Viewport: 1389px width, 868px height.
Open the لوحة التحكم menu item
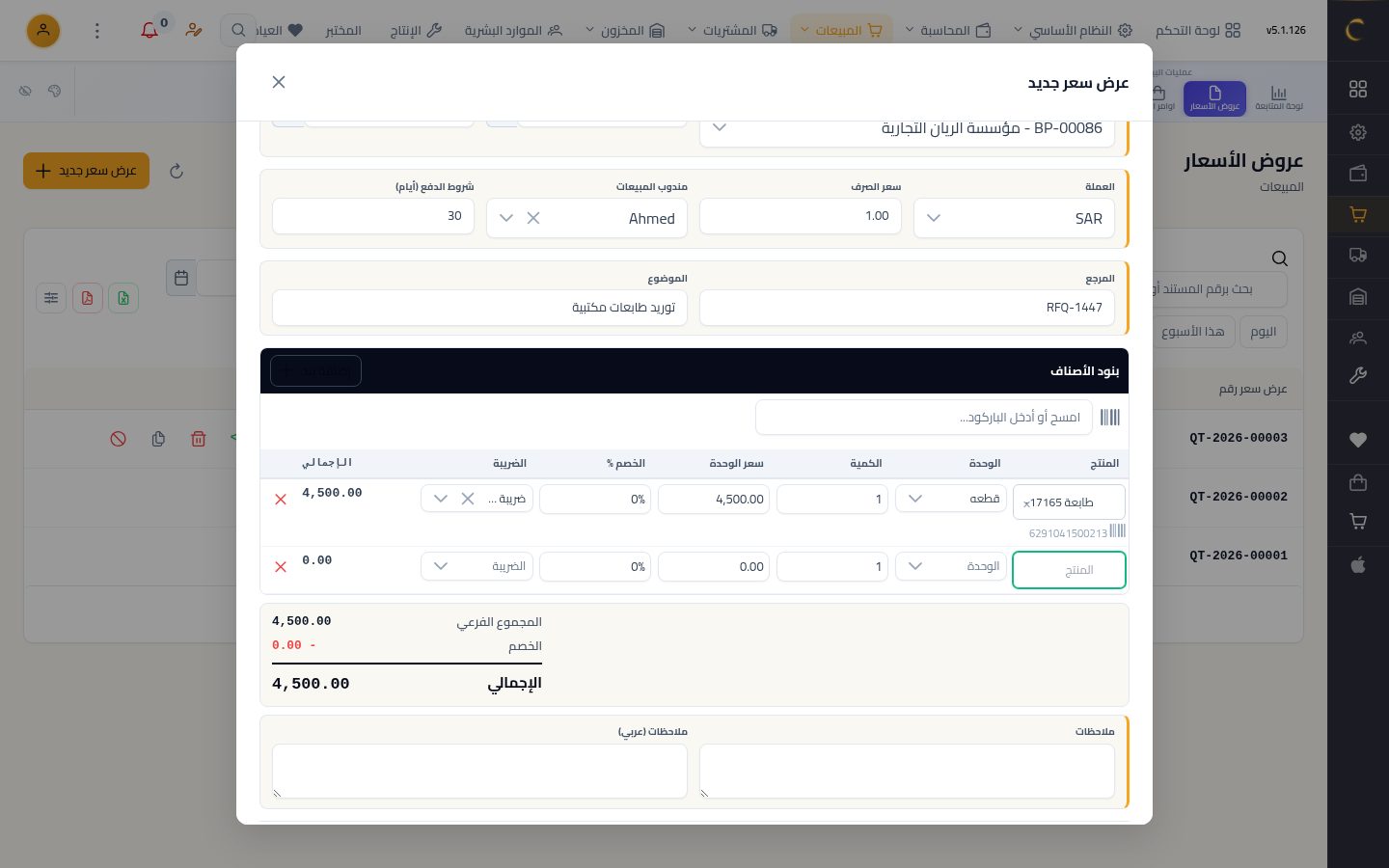tap(1198, 31)
